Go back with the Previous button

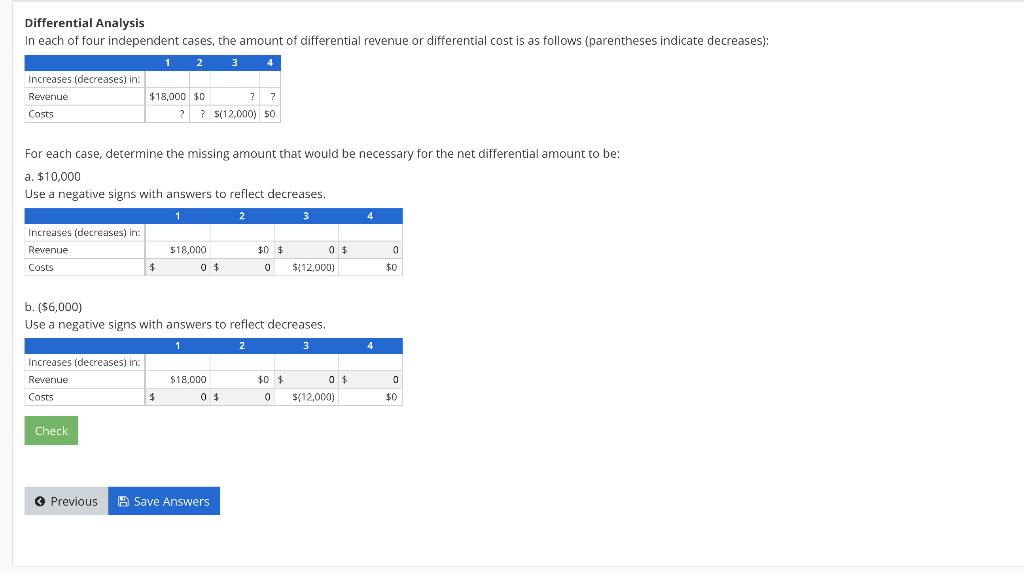tap(66, 501)
